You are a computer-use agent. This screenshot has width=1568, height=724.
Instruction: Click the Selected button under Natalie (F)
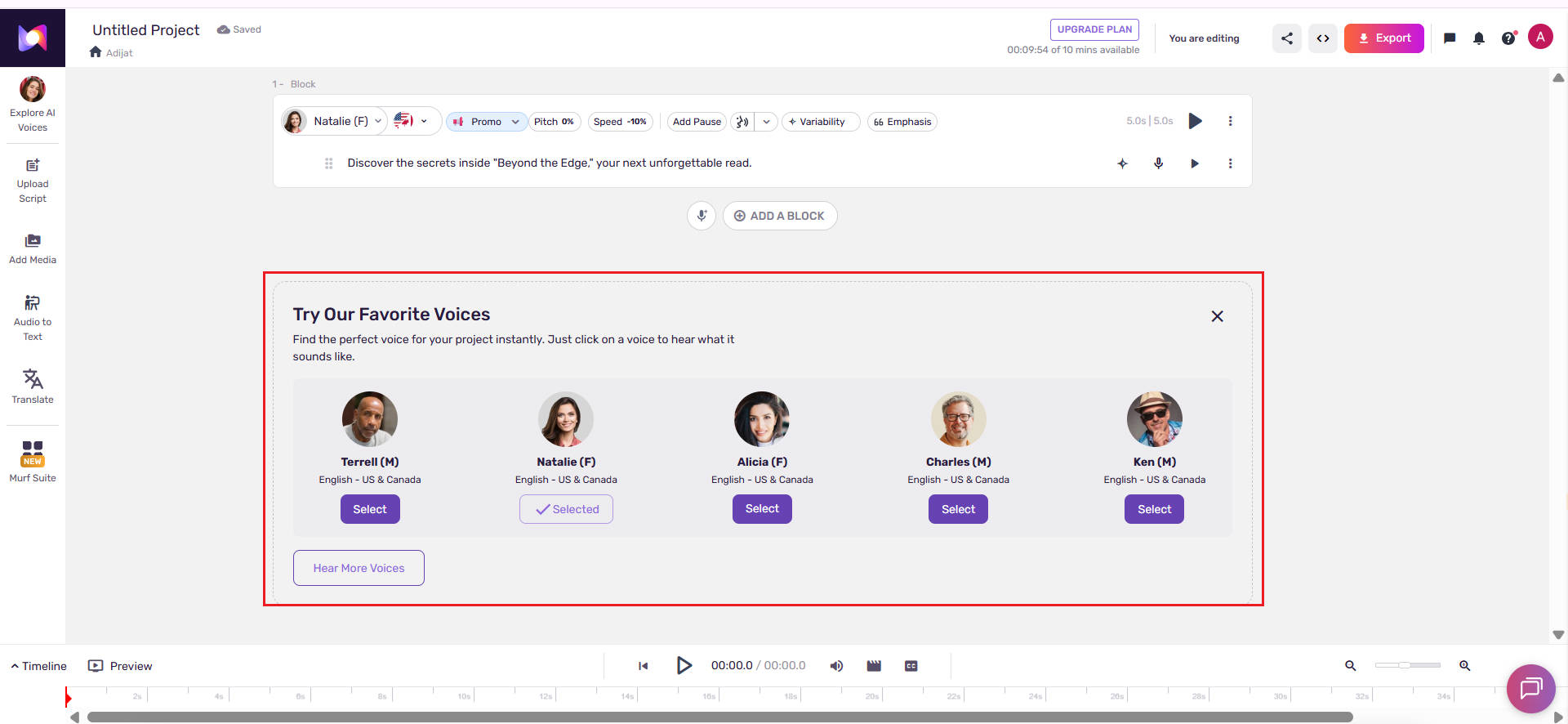[x=566, y=509]
